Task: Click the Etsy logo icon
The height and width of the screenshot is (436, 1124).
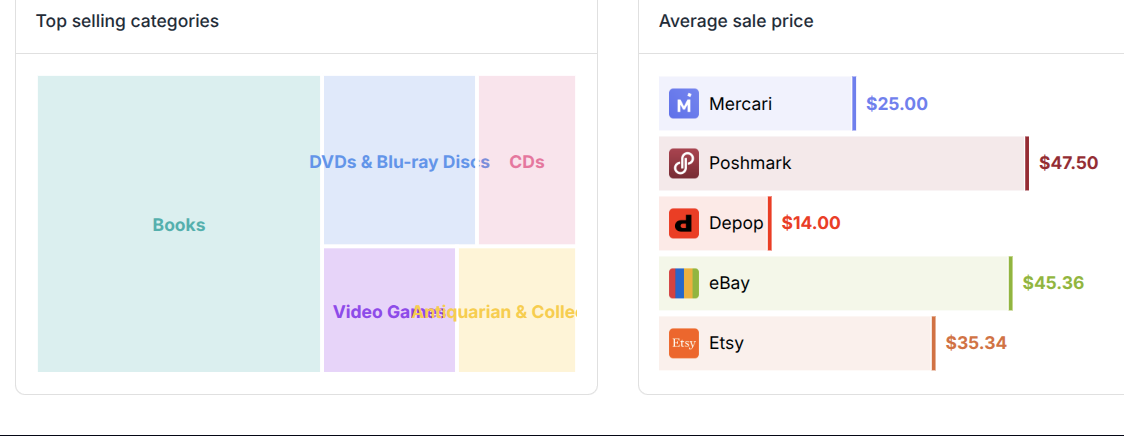Action: [x=683, y=343]
